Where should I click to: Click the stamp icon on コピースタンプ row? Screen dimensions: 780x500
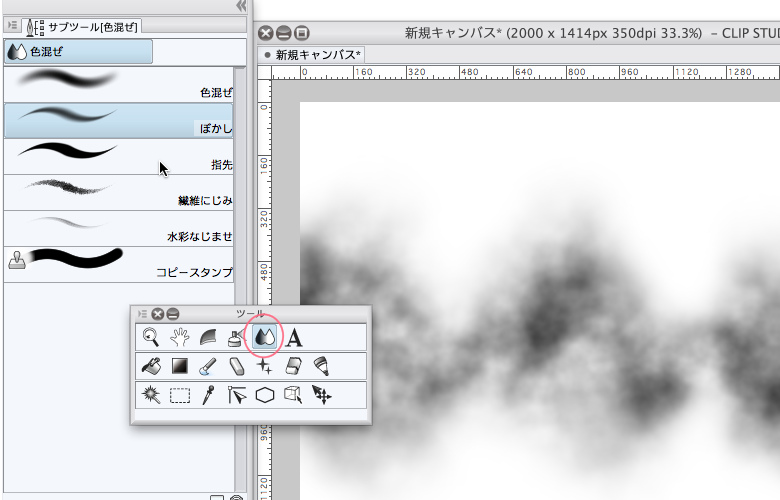pyautogui.click(x=17, y=260)
